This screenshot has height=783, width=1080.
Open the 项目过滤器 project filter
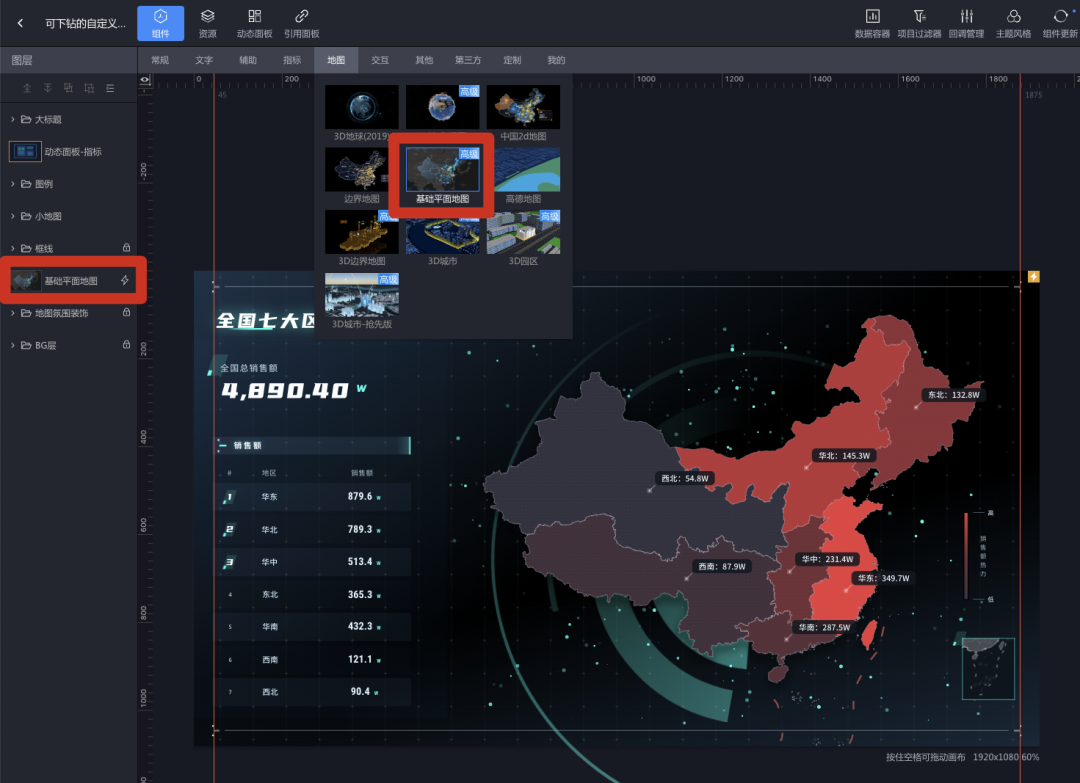tap(920, 22)
